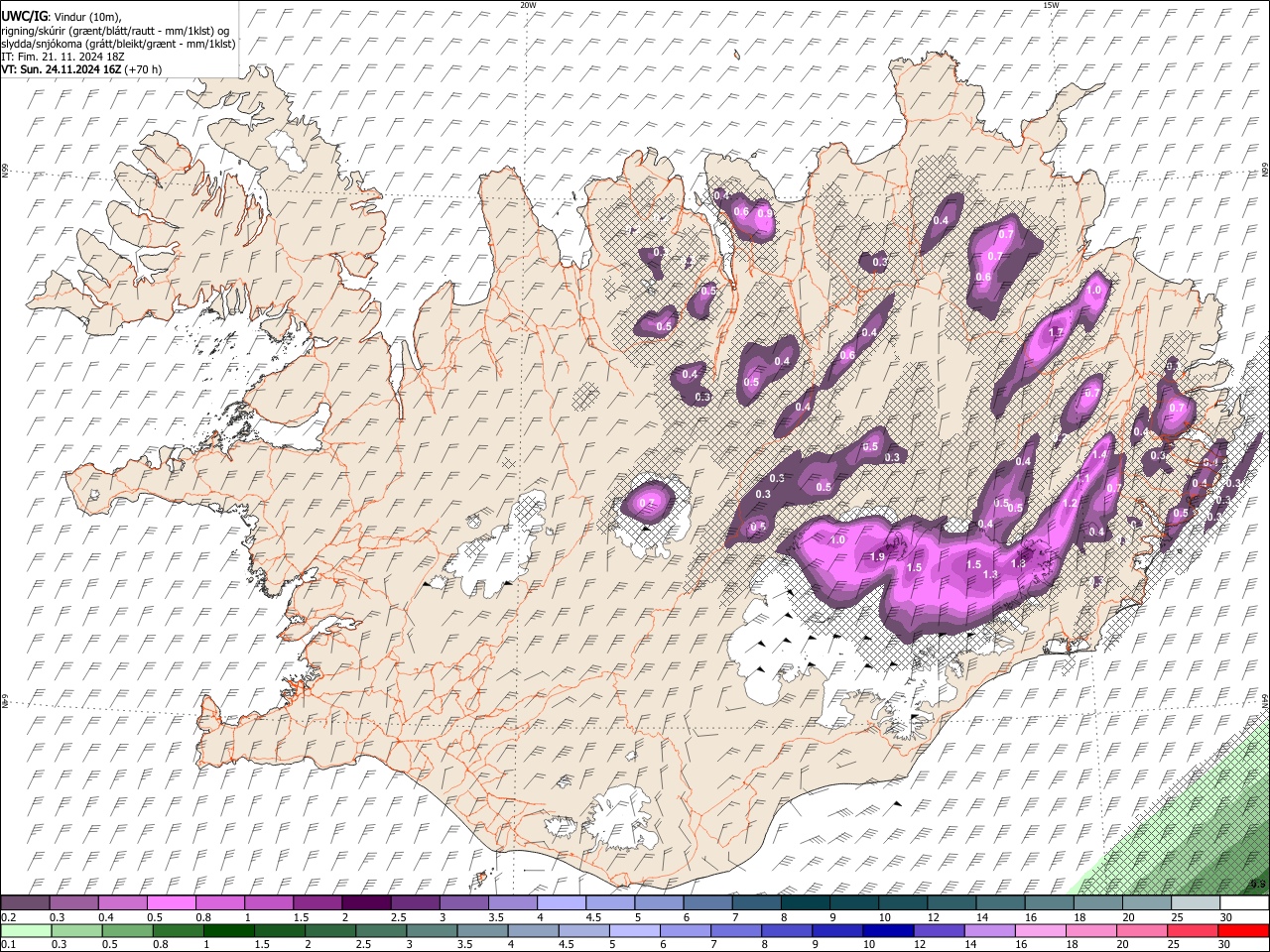The width and height of the screenshot is (1270, 952).
Task: Click the "0.1" label in the rain legend
Action: [x=9, y=944]
